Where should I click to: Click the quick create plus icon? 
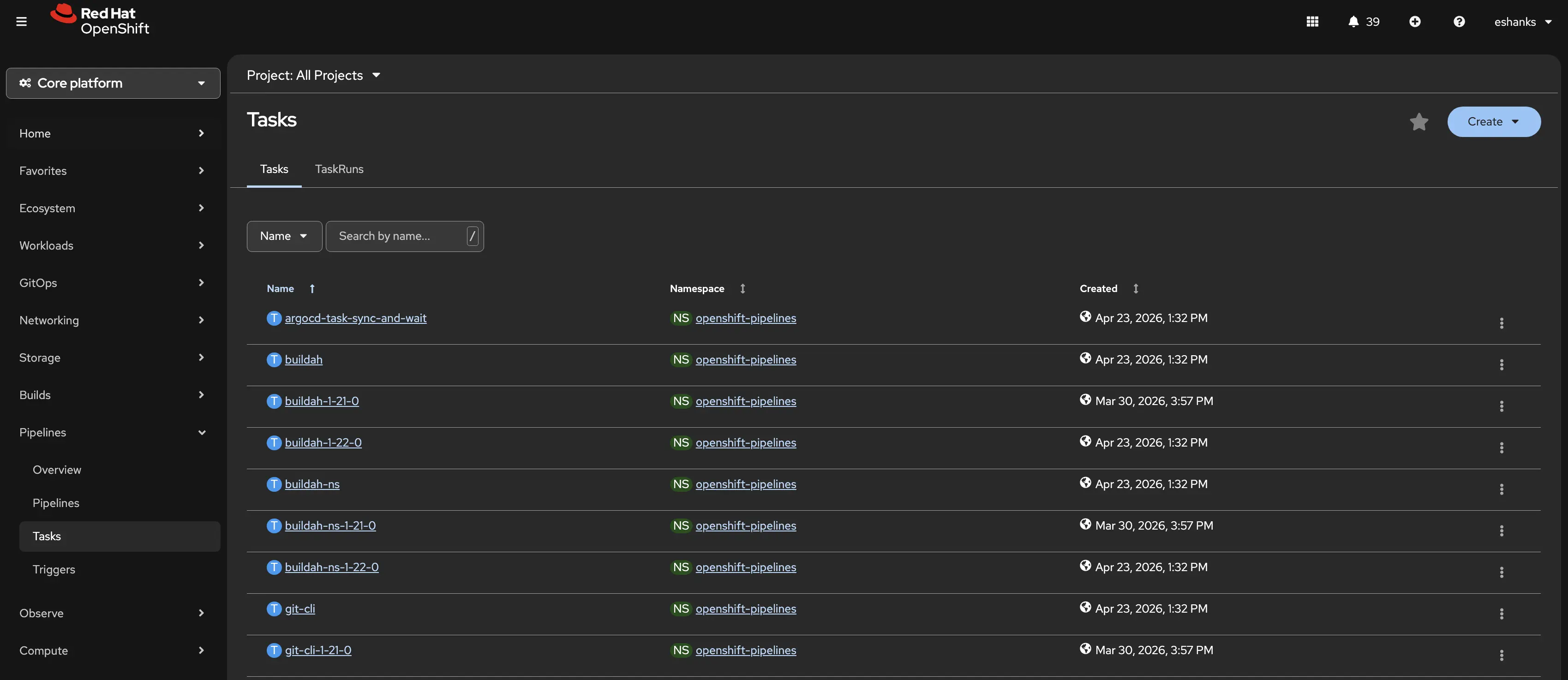pyautogui.click(x=1415, y=22)
